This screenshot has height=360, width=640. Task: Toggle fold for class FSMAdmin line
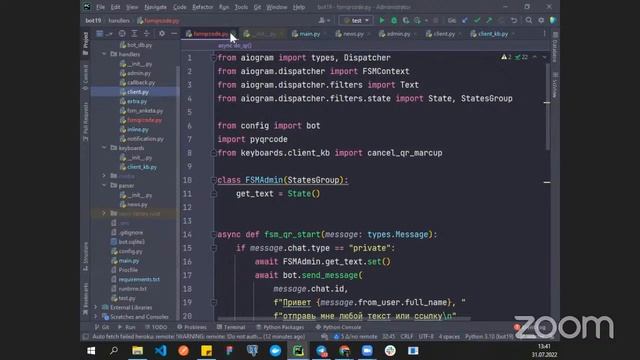click(x=213, y=180)
